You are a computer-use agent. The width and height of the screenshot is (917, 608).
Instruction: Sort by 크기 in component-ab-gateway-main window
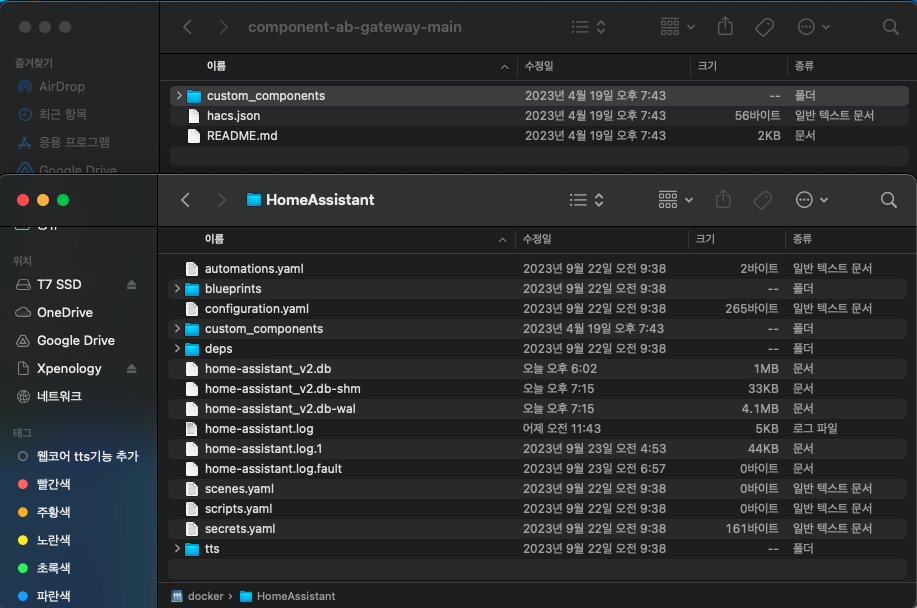pos(708,66)
